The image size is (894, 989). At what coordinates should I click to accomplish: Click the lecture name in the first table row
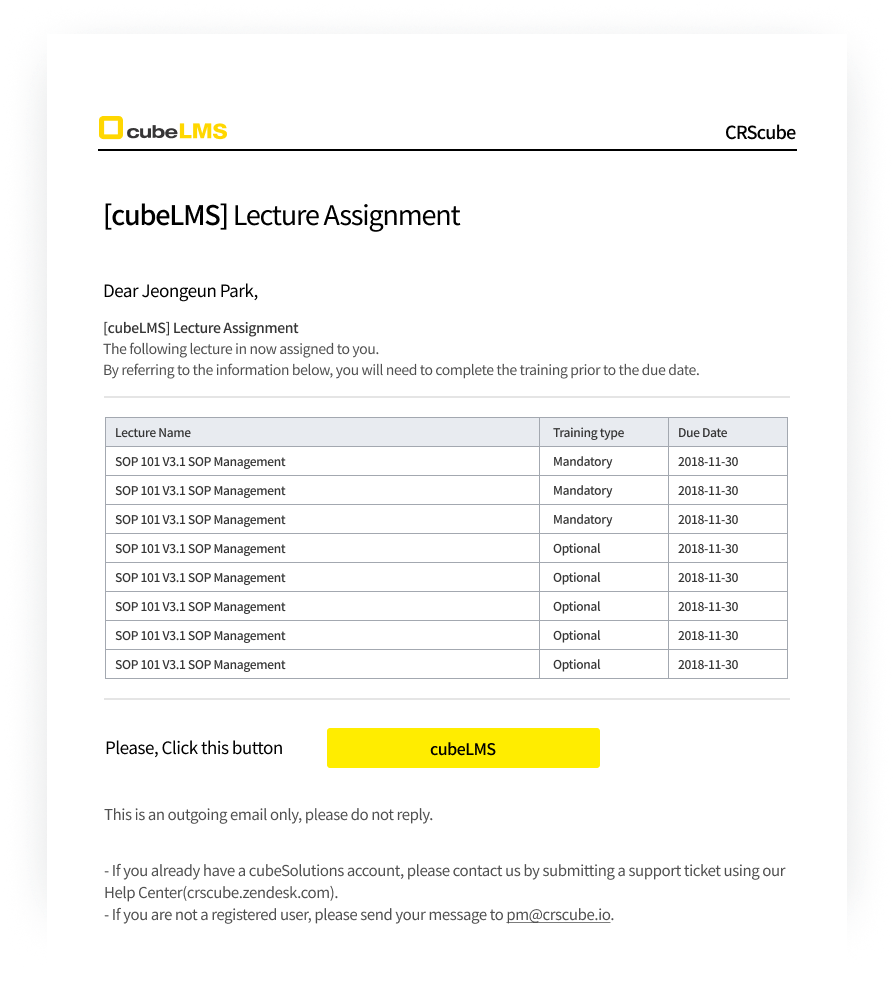click(200, 462)
